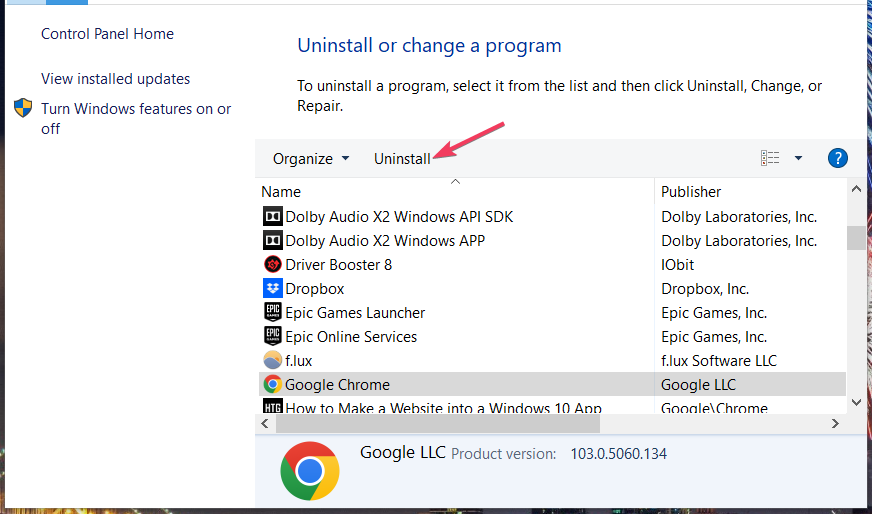Click the horizontal scrollbar left arrow
Image resolution: width=872 pixels, height=514 pixels.
tap(265, 423)
